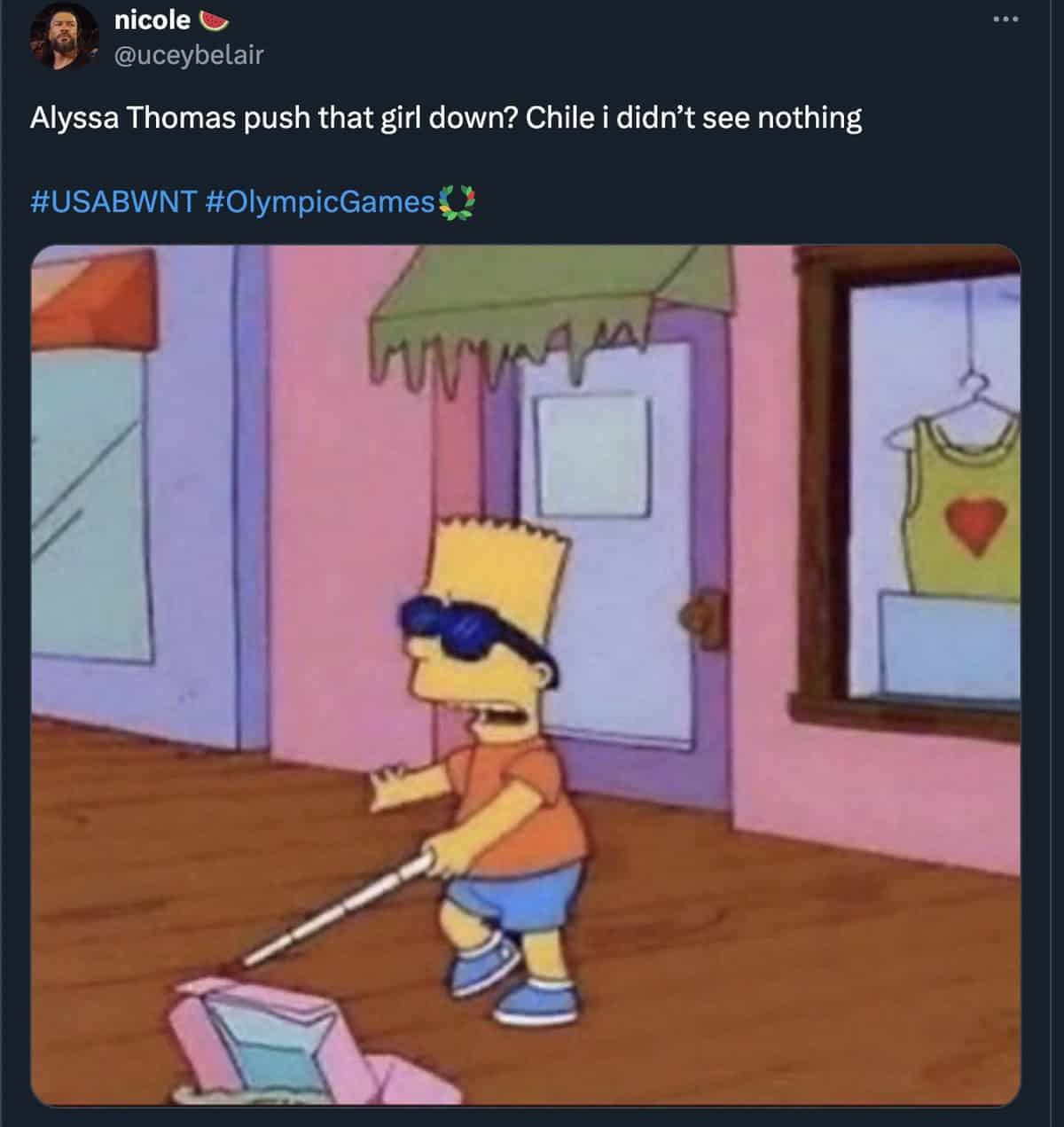The image size is (1064, 1127).
Task: Click the red heart on the tank top
Action: (977, 523)
